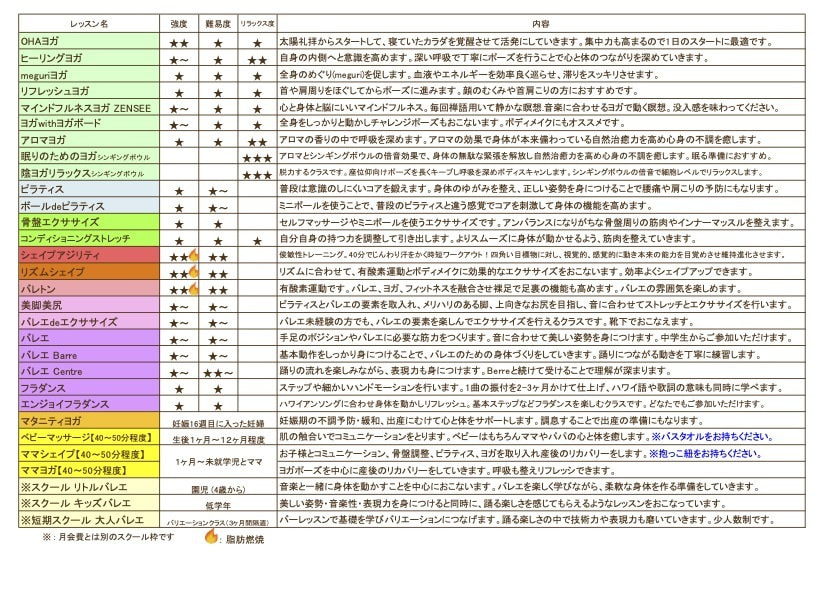Select the リズムシェイプ lesson name
This screenshot has width=840, height=595.
click(x=52, y=272)
